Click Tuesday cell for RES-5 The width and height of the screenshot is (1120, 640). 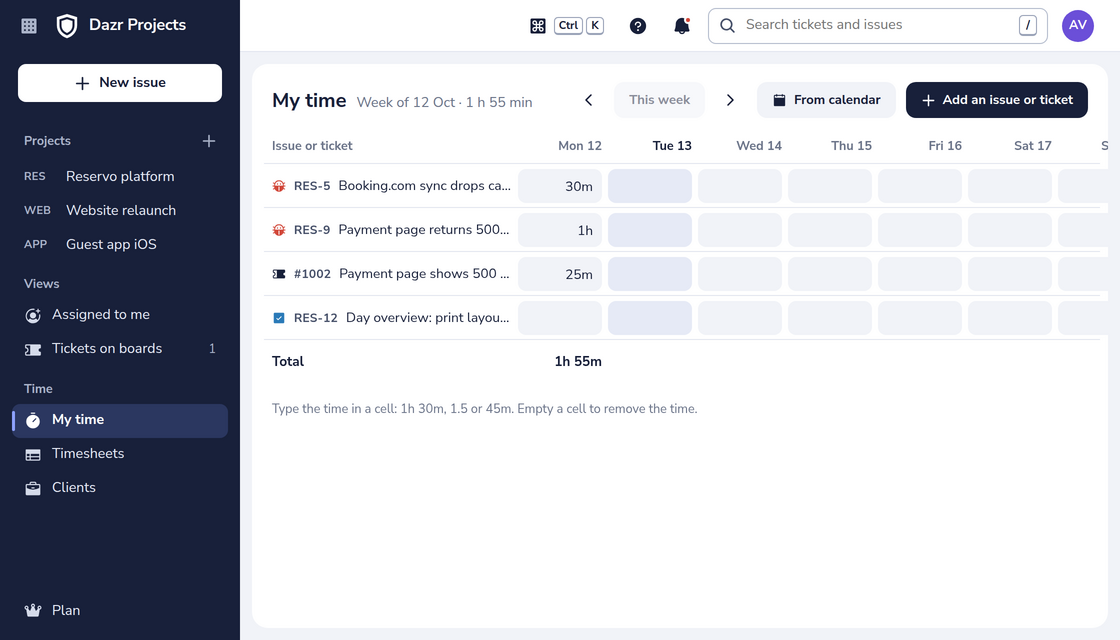(650, 186)
